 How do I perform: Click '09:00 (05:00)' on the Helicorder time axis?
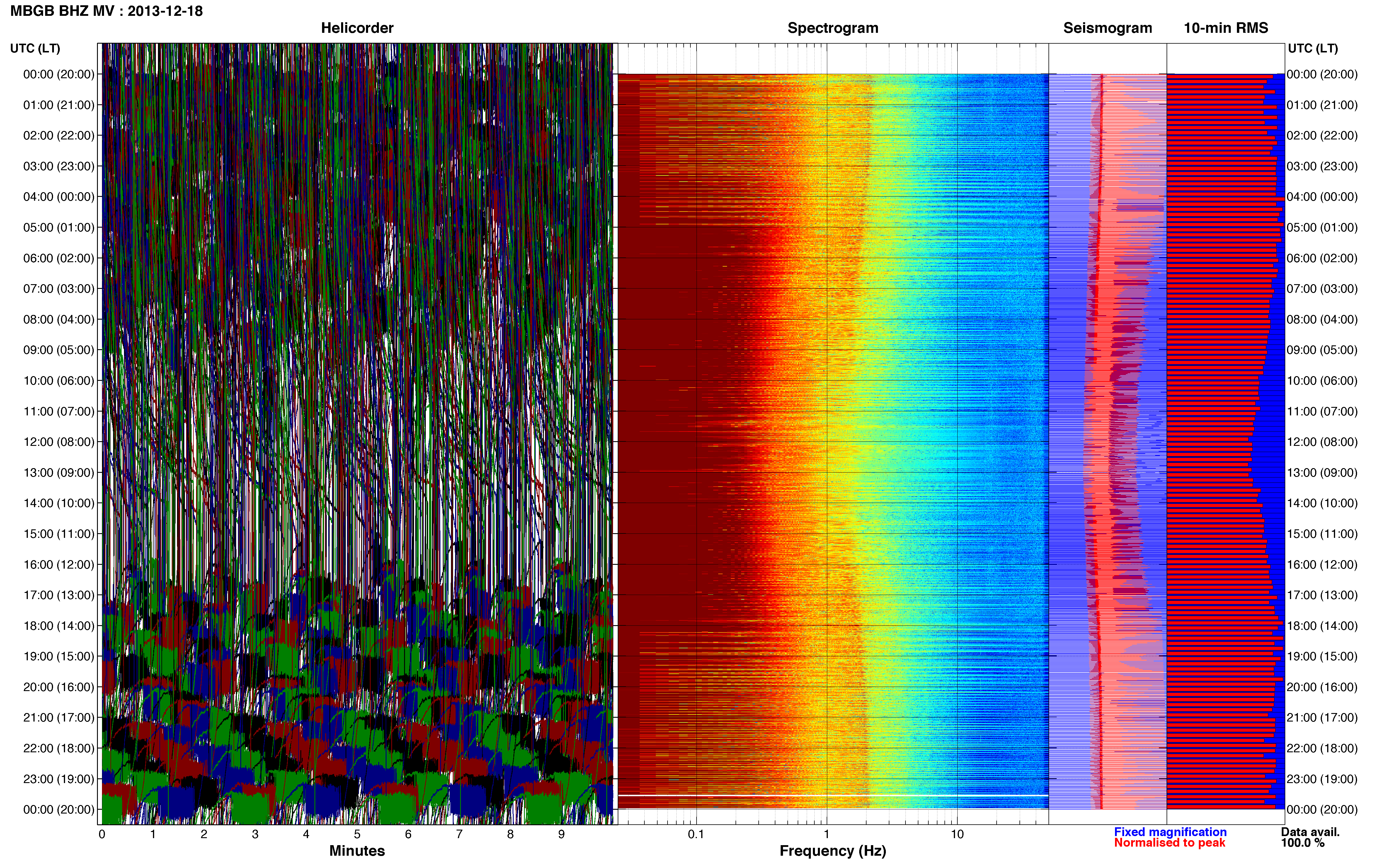pos(59,350)
